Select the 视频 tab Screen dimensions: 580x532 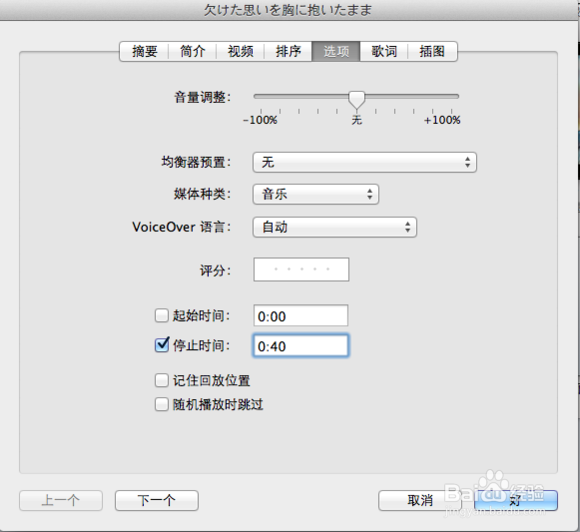[240, 51]
